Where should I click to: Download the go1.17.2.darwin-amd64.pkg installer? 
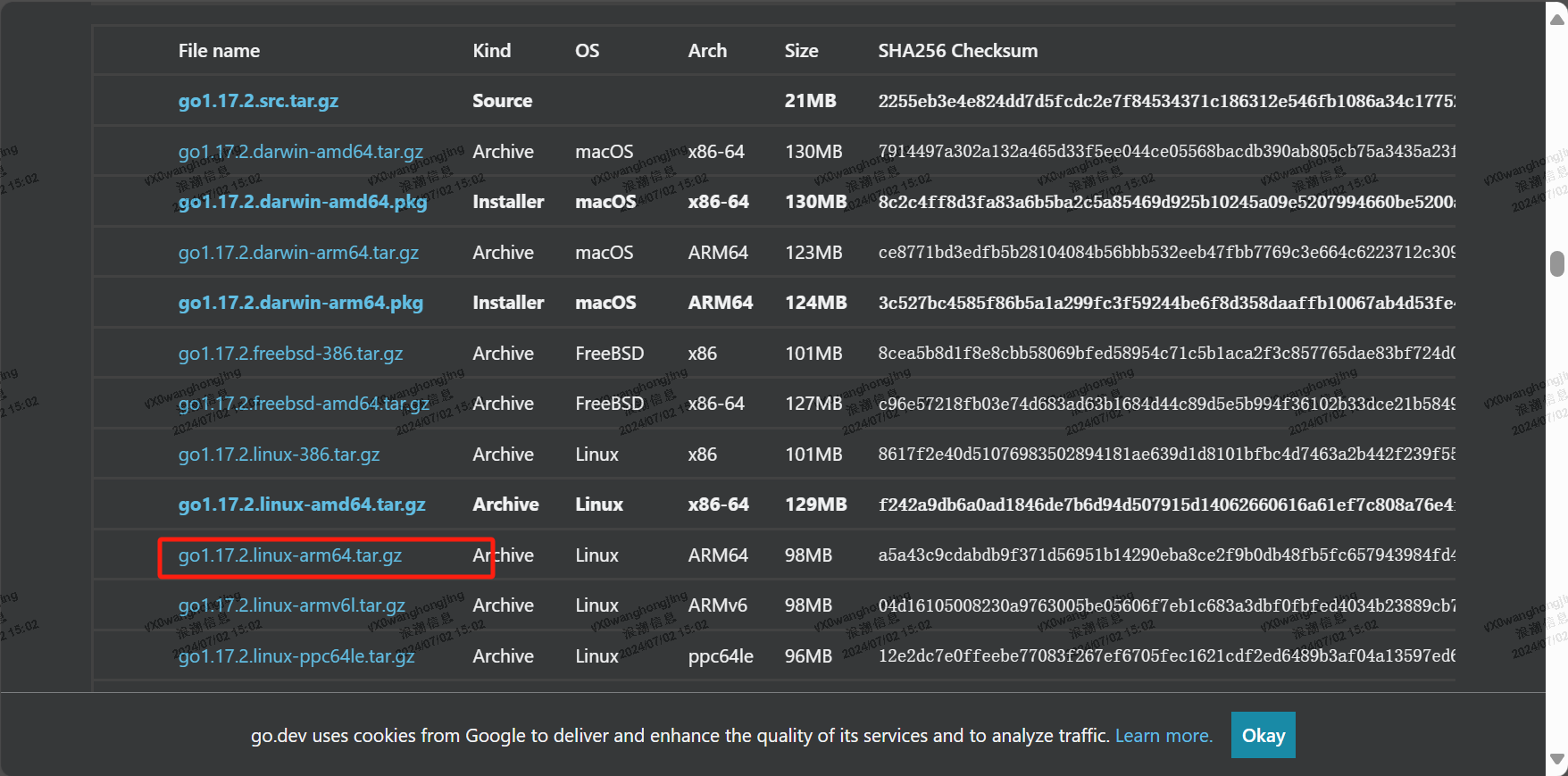click(x=302, y=202)
